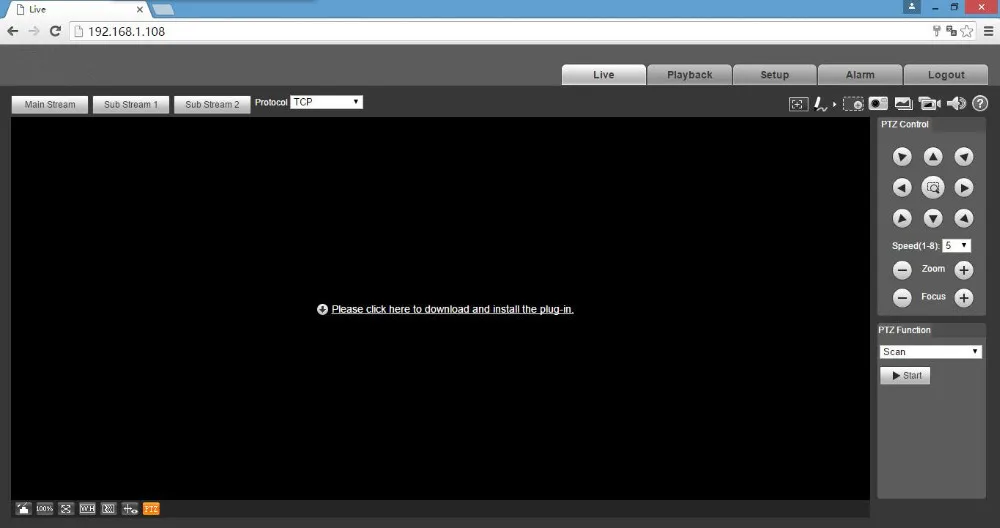Decrease focus with the minus button
Image resolution: width=1000 pixels, height=528 pixels.
point(902,297)
